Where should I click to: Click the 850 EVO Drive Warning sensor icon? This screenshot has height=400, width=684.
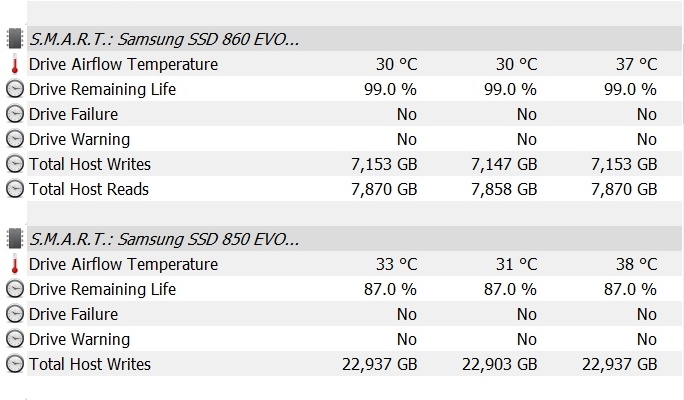click(x=15, y=340)
